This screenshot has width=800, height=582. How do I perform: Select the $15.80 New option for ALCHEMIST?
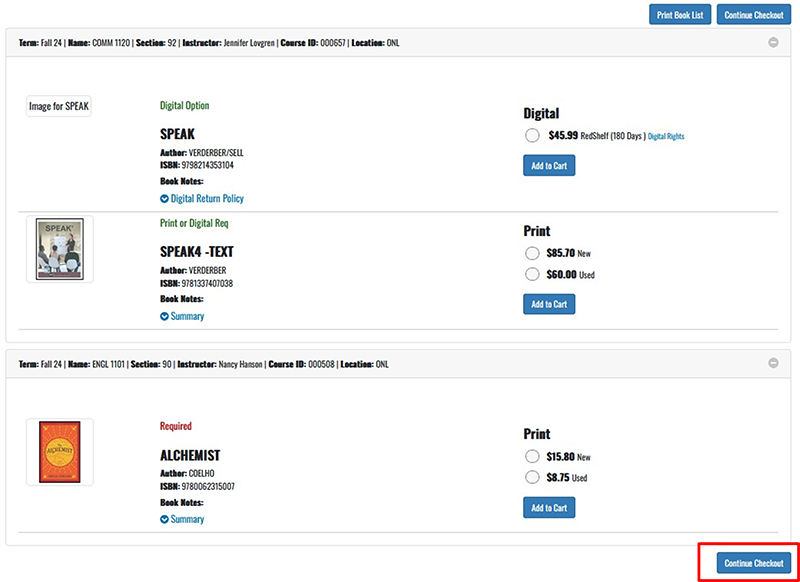pos(532,456)
